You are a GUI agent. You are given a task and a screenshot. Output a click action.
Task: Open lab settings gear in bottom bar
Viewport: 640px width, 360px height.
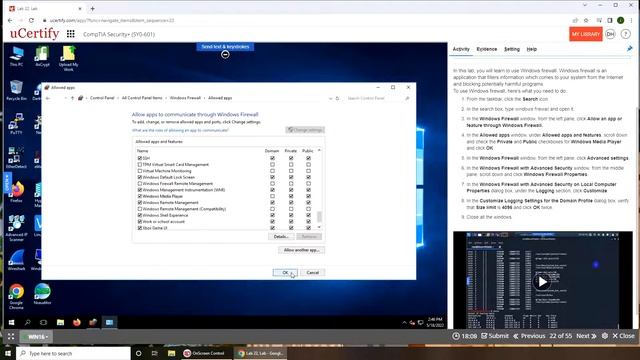click(604, 336)
